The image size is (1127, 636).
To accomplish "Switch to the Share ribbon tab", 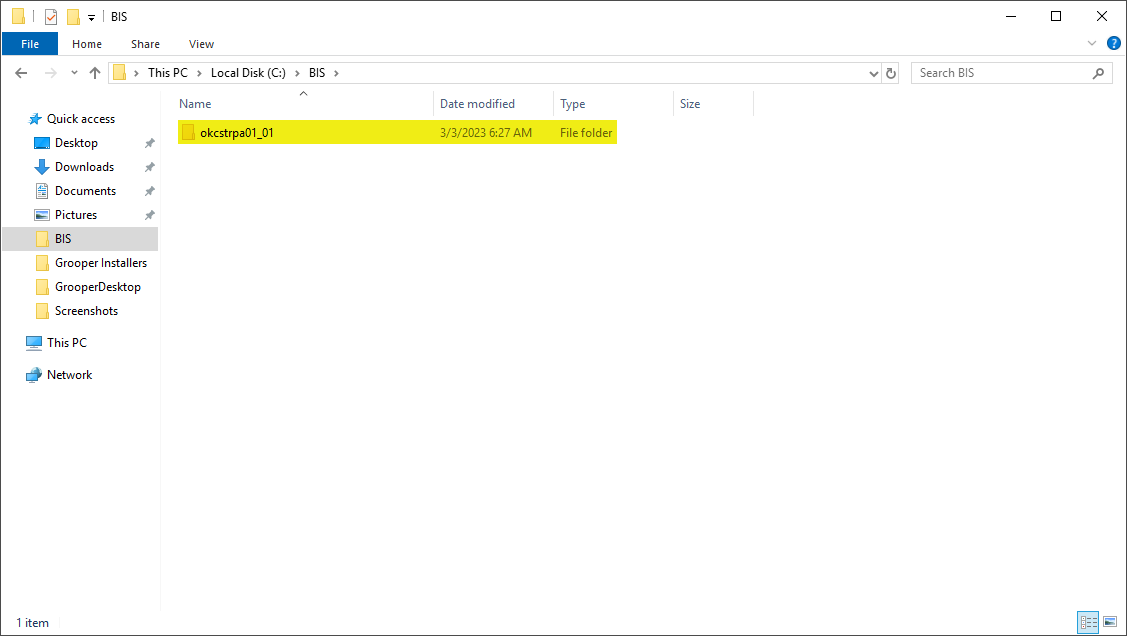I will click(145, 44).
